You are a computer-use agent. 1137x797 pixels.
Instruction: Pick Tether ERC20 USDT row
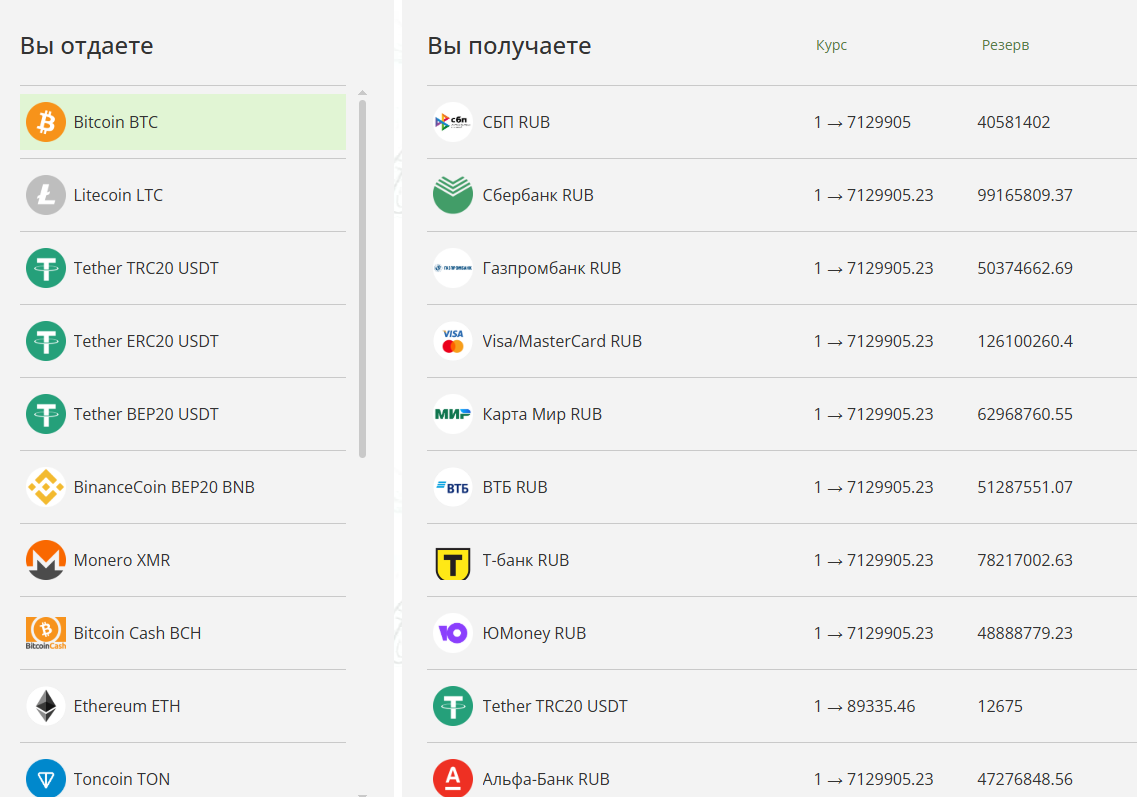pyautogui.click(x=183, y=341)
